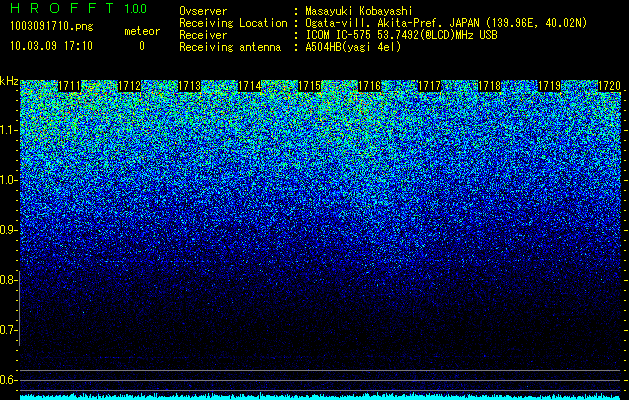
Task: Click the 1.0 frequency axis label
Action: (8, 180)
